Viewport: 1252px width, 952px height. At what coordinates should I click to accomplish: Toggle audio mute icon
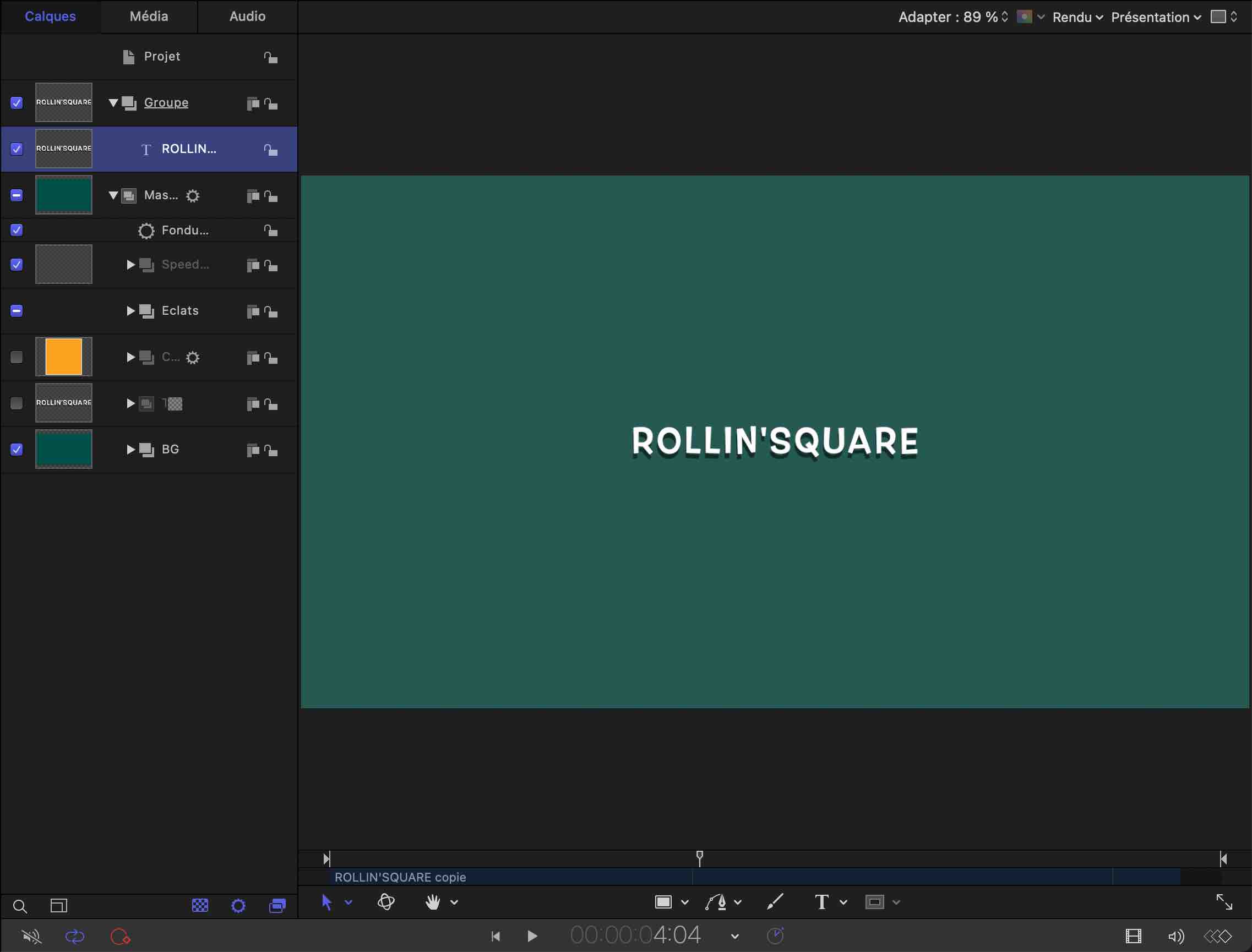31,937
